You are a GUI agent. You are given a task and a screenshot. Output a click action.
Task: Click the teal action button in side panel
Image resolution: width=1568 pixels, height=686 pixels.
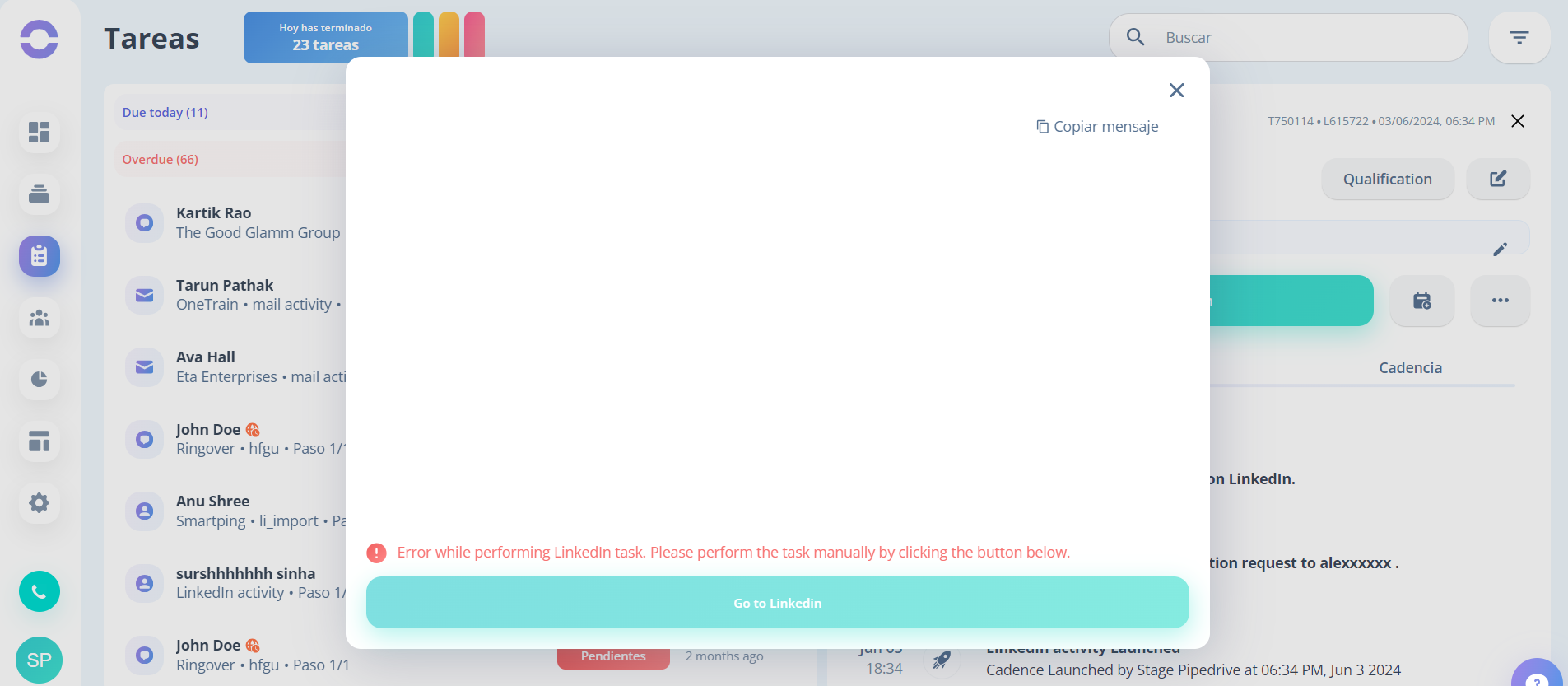click(1291, 301)
